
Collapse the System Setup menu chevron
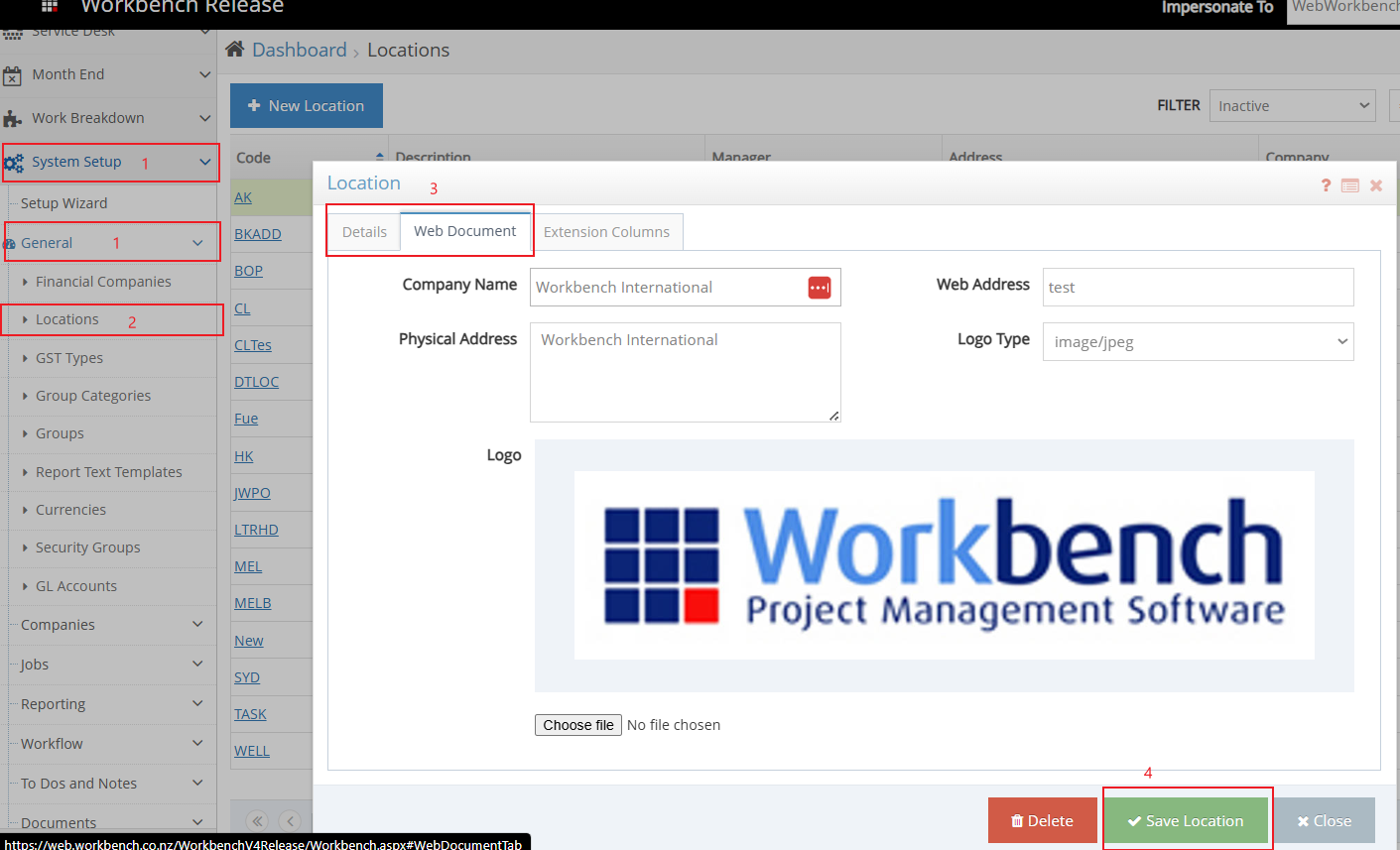pyautogui.click(x=204, y=162)
